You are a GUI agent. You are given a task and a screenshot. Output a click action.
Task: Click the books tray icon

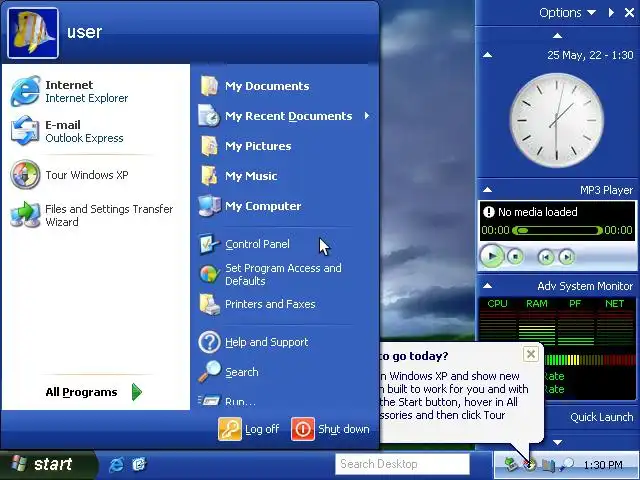(x=548, y=464)
